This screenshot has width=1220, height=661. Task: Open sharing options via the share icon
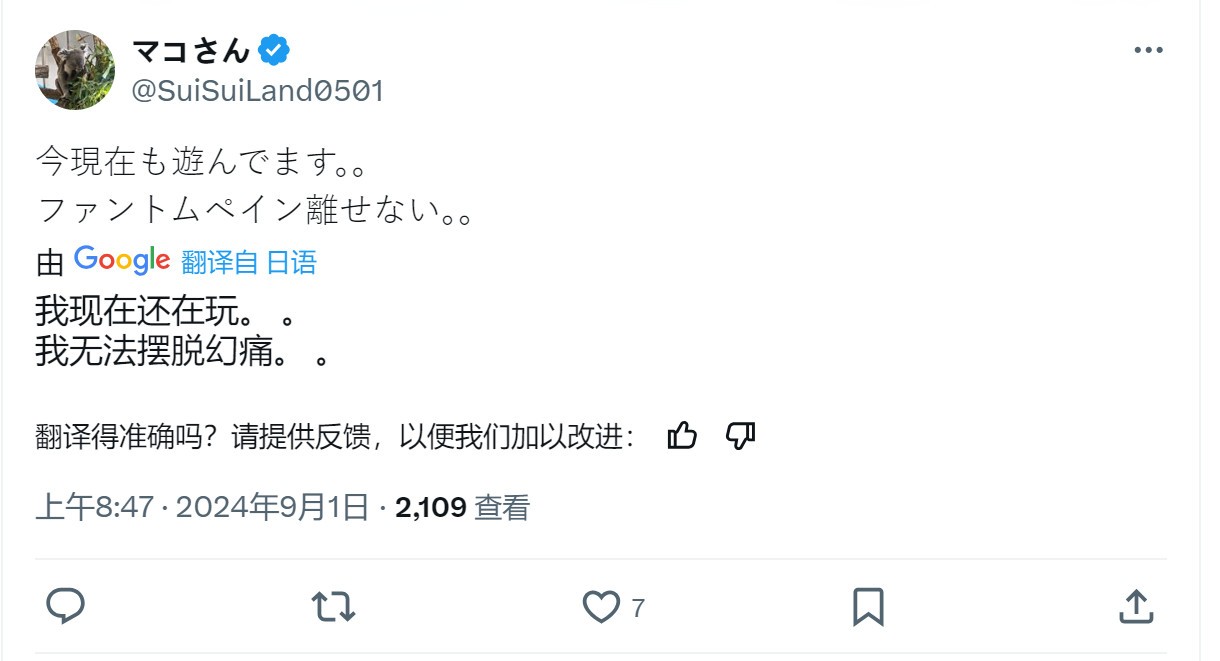(1137, 605)
